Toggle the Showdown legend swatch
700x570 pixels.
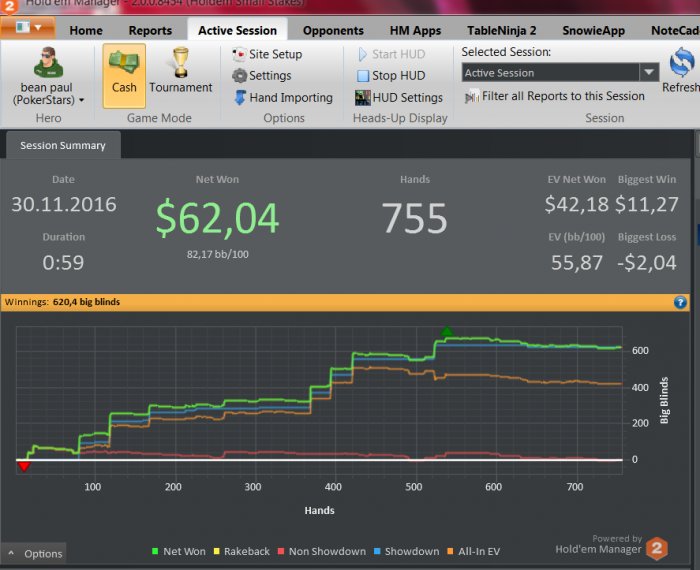377,551
